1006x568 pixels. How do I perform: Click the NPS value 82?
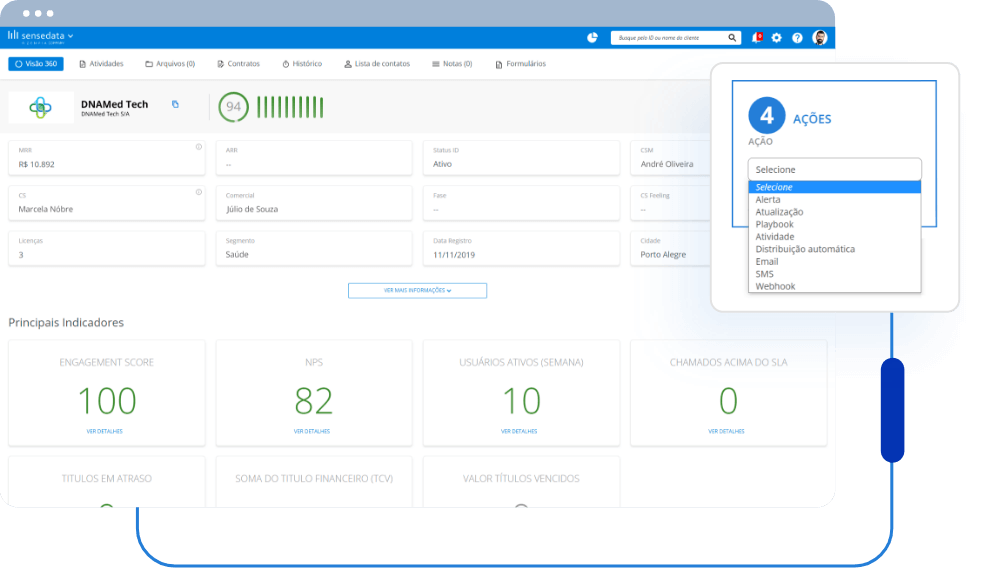pos(314,401)
